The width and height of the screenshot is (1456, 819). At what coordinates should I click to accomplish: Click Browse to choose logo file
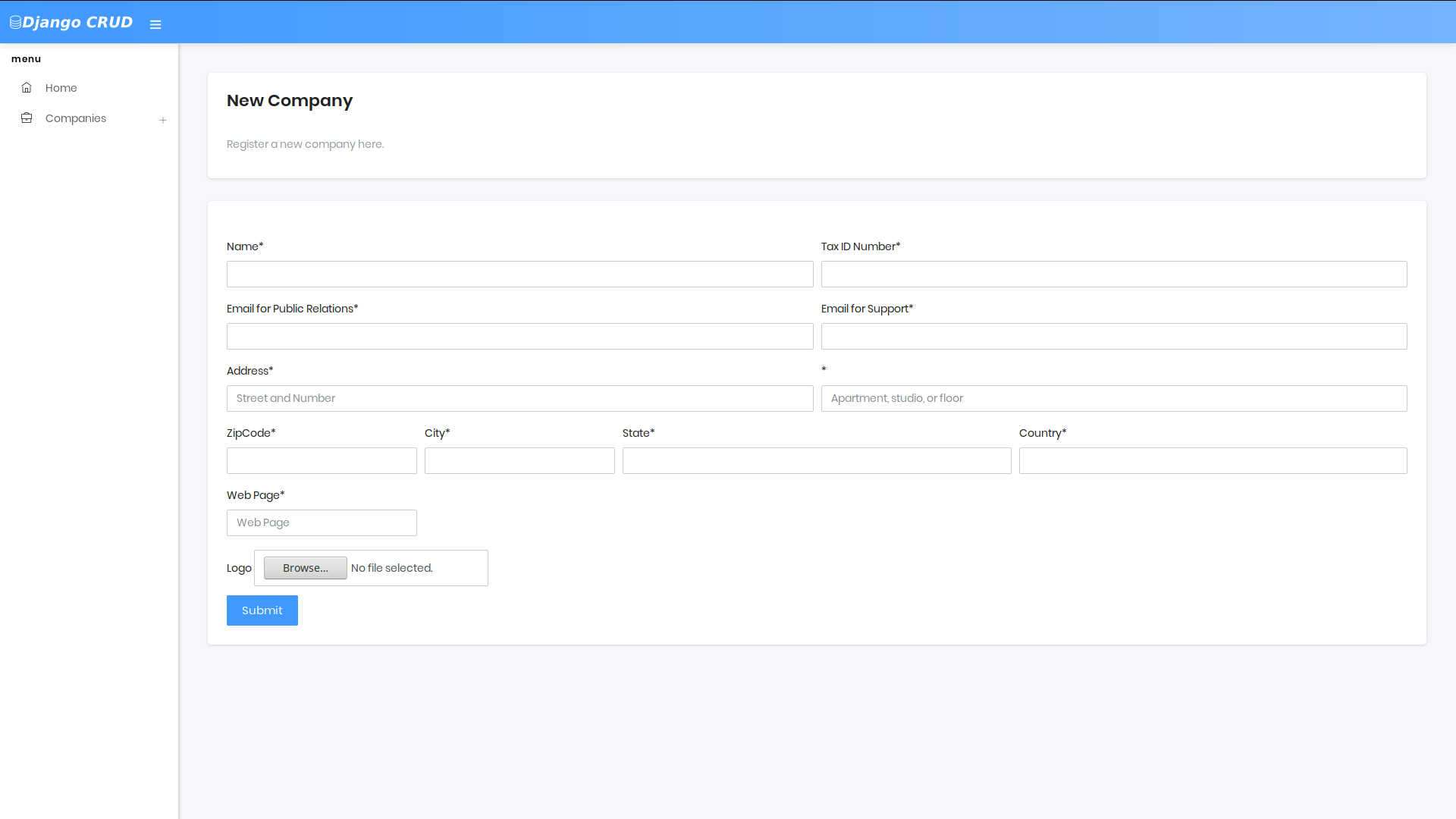click(305, 568)
